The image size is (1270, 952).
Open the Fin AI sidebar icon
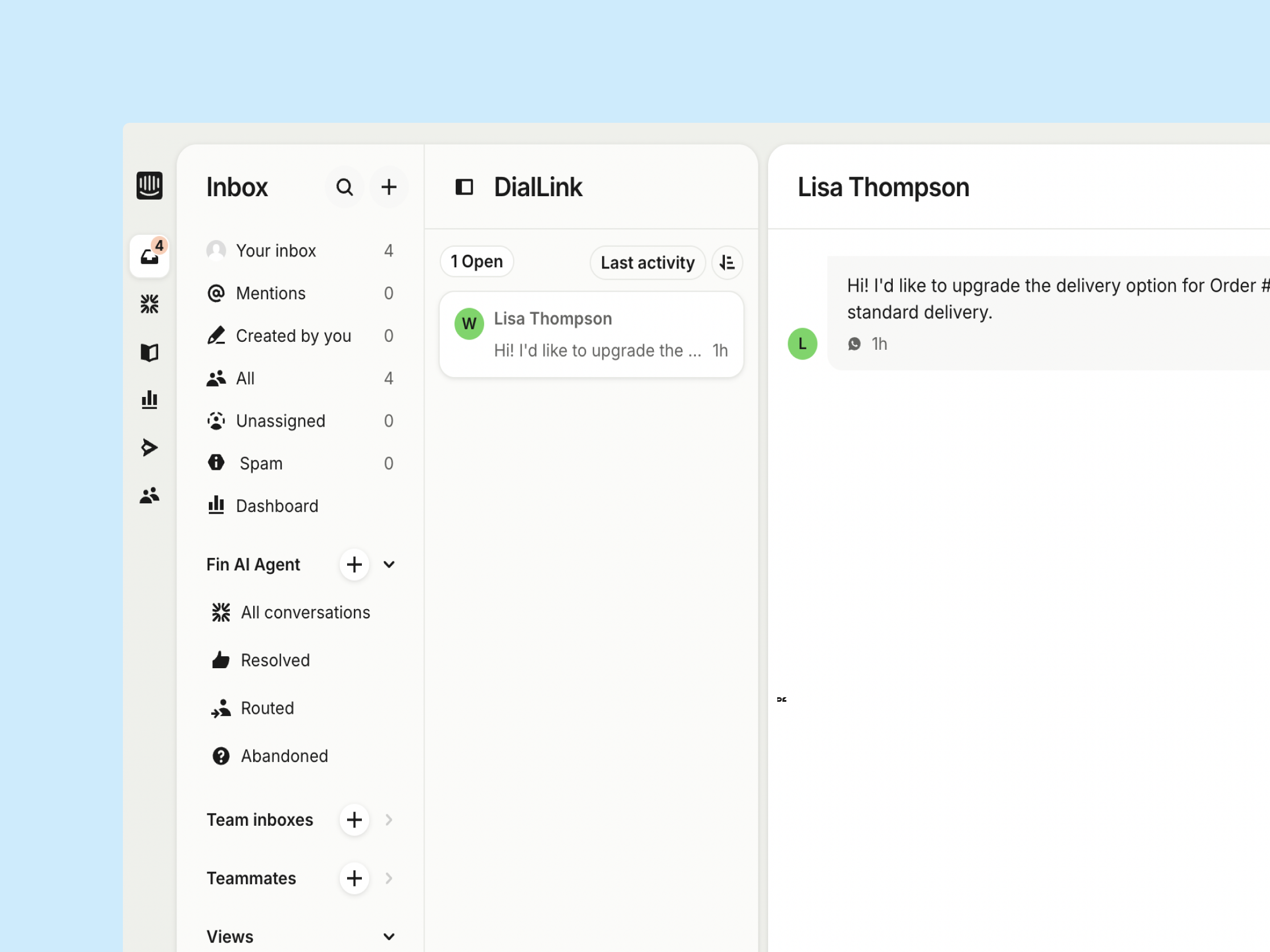149,304
